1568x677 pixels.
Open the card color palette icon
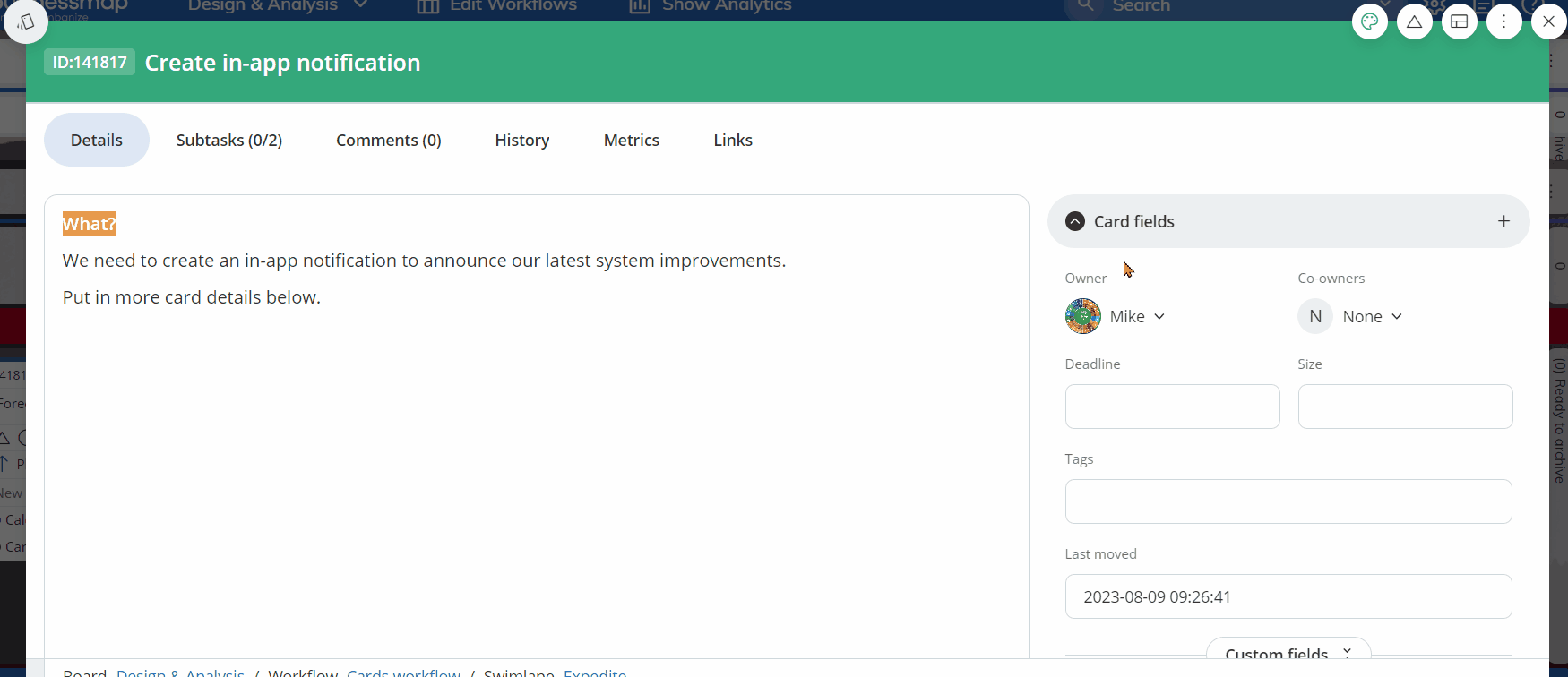click(1369, 21)
